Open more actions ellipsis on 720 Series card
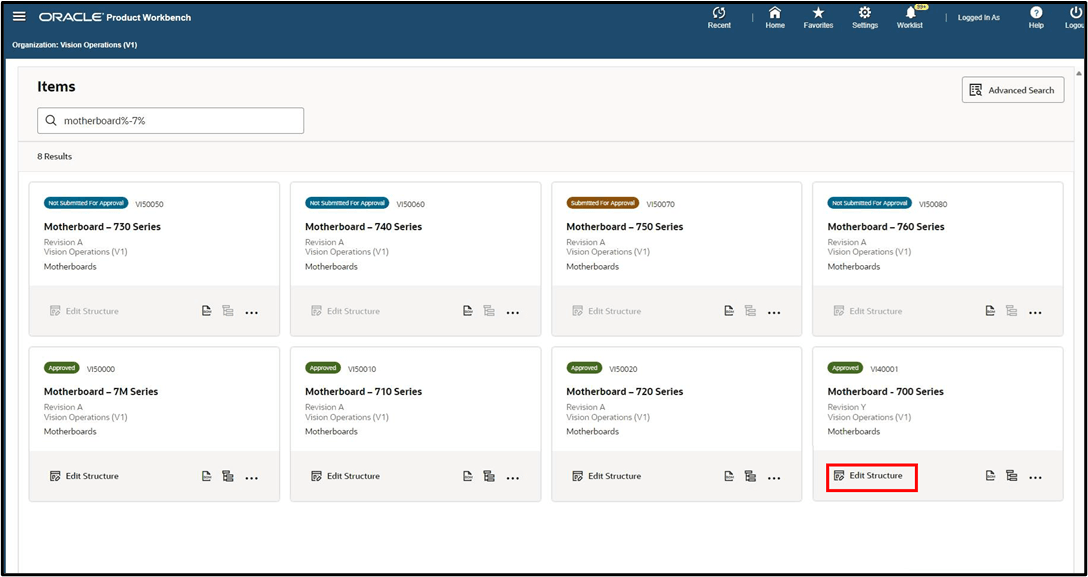 tap(774, 478)
